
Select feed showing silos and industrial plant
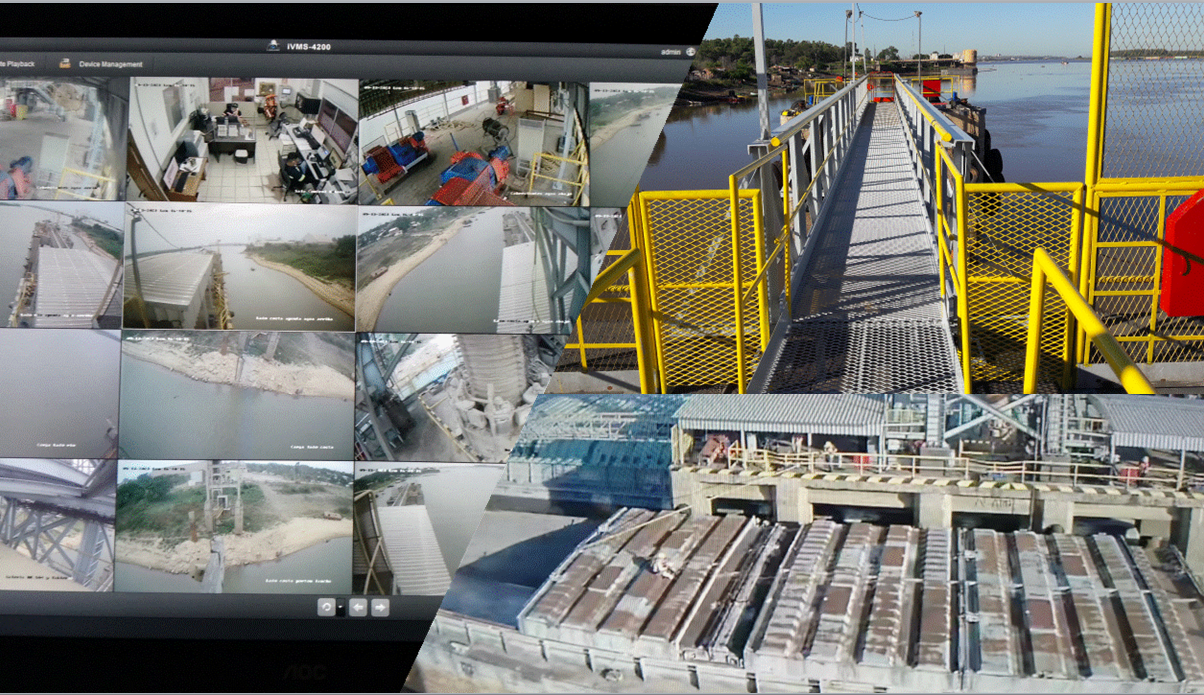[450, 397]
